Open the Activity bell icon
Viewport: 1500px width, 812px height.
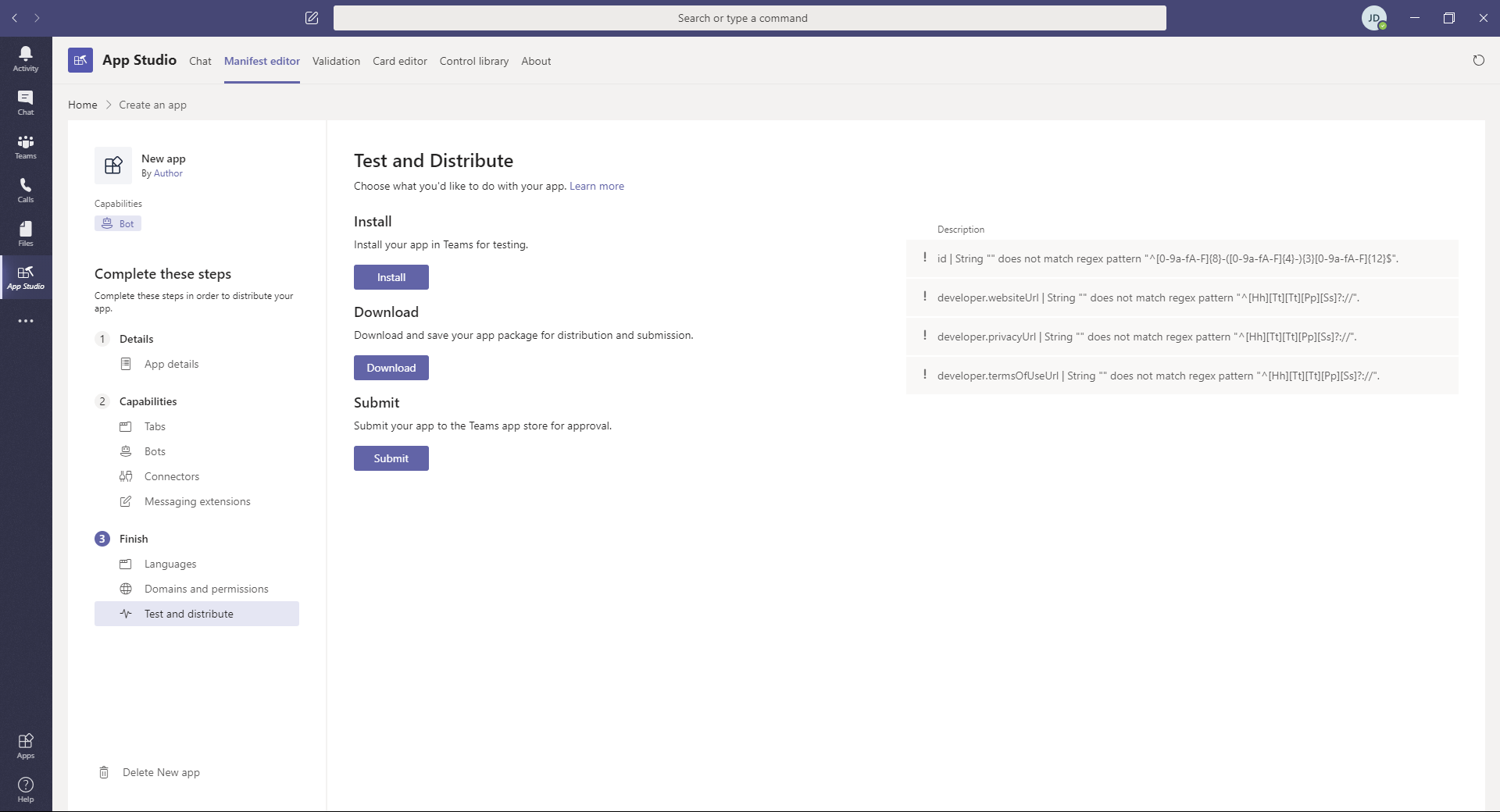(26, 59)
